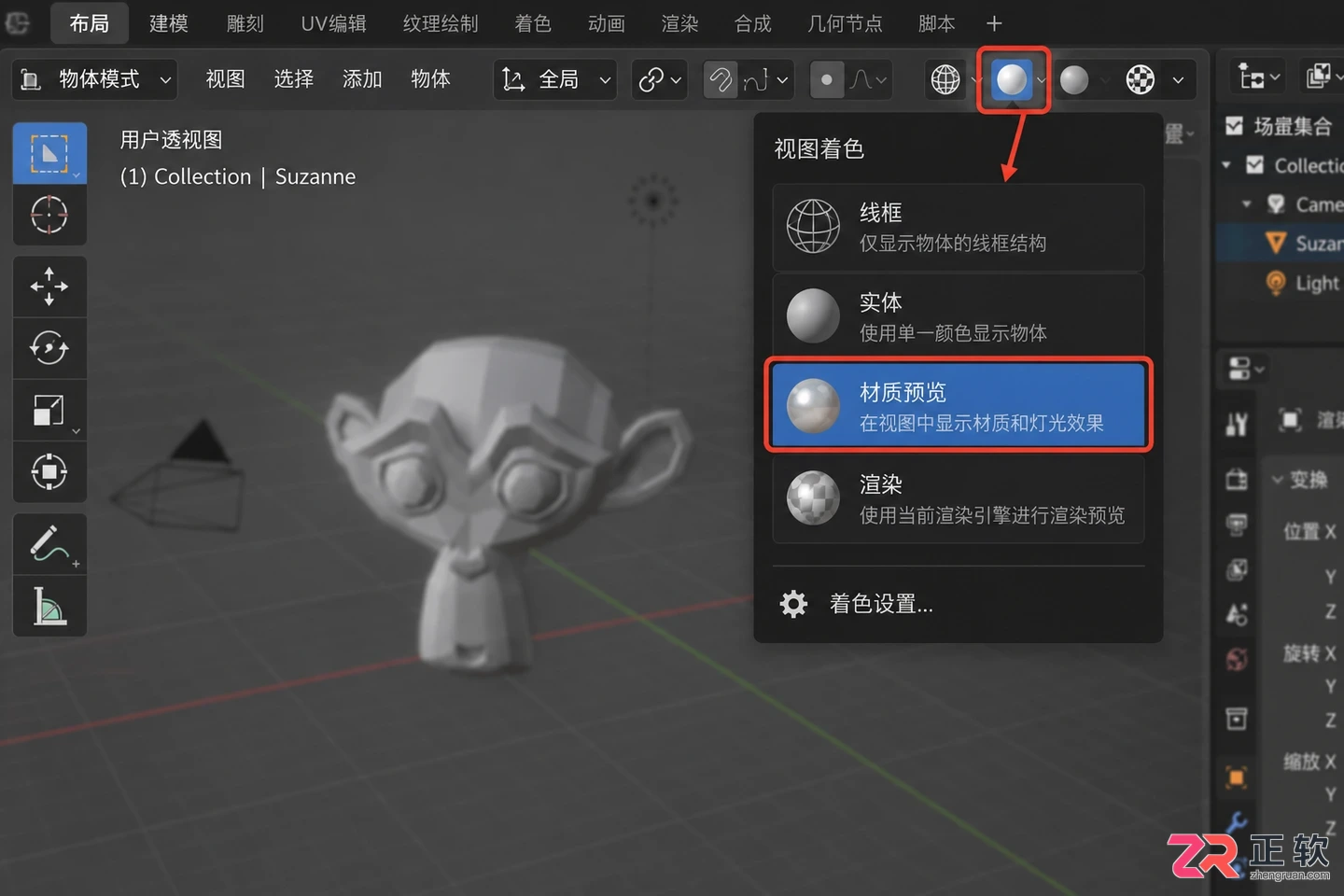Choose 渲染 rendered option in menu

tap(959, 498)
